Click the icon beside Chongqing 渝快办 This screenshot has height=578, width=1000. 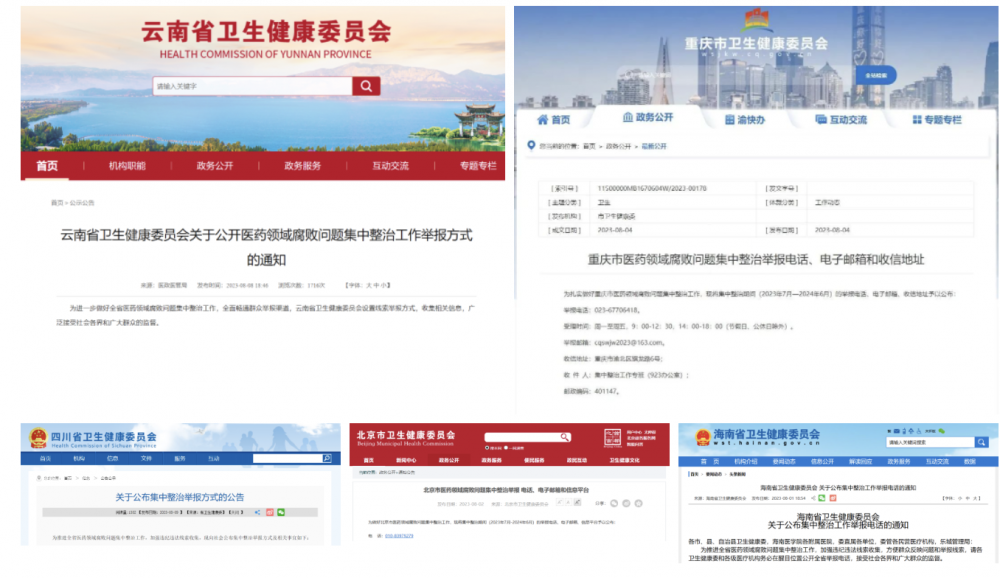pyautogui.click(x=730, y=119)
